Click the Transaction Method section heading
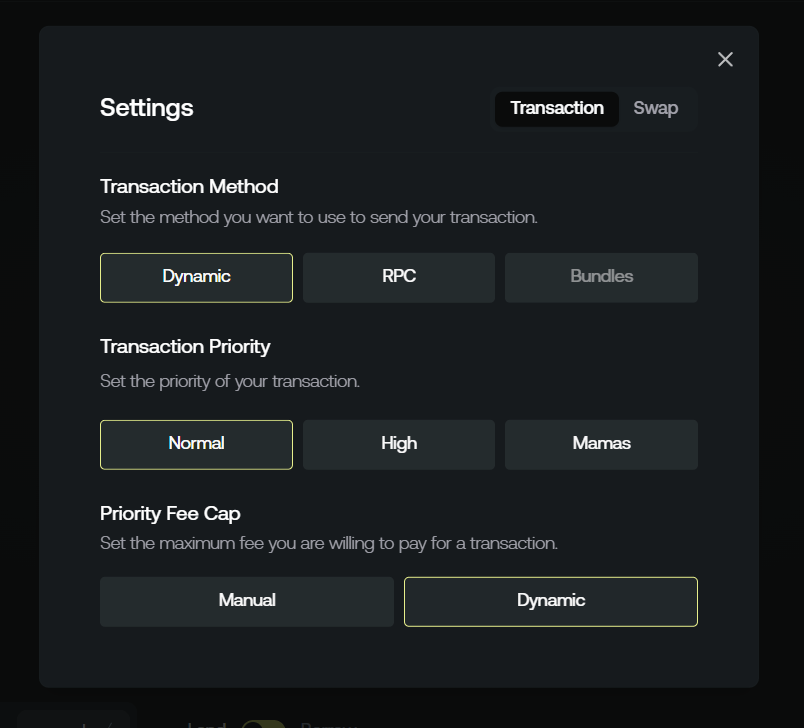This screenshot has width=804, height=728. coord(189,187)
